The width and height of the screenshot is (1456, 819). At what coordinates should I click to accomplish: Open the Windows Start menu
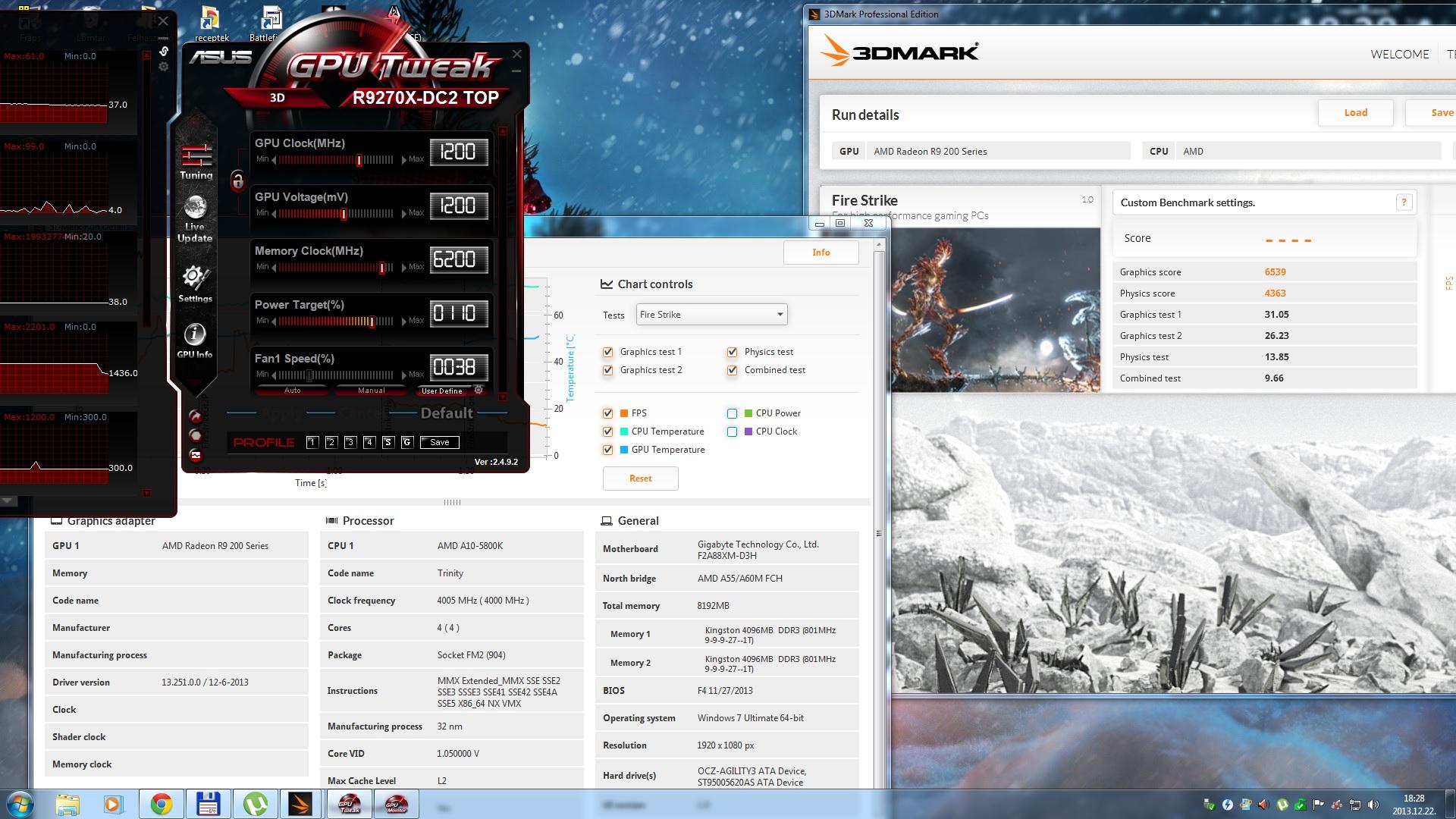pyautogui.click(x=20, y=804)
